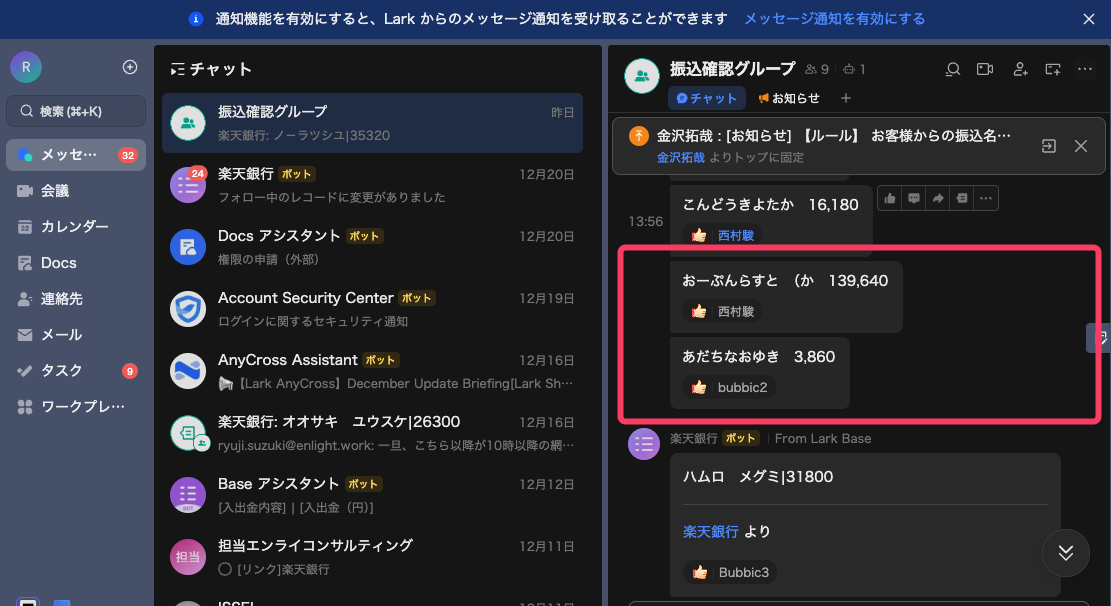Open more actions on the hovered message
Image resolution: width=1111 pixels, height=606 pixels.
tap(986, 197)
